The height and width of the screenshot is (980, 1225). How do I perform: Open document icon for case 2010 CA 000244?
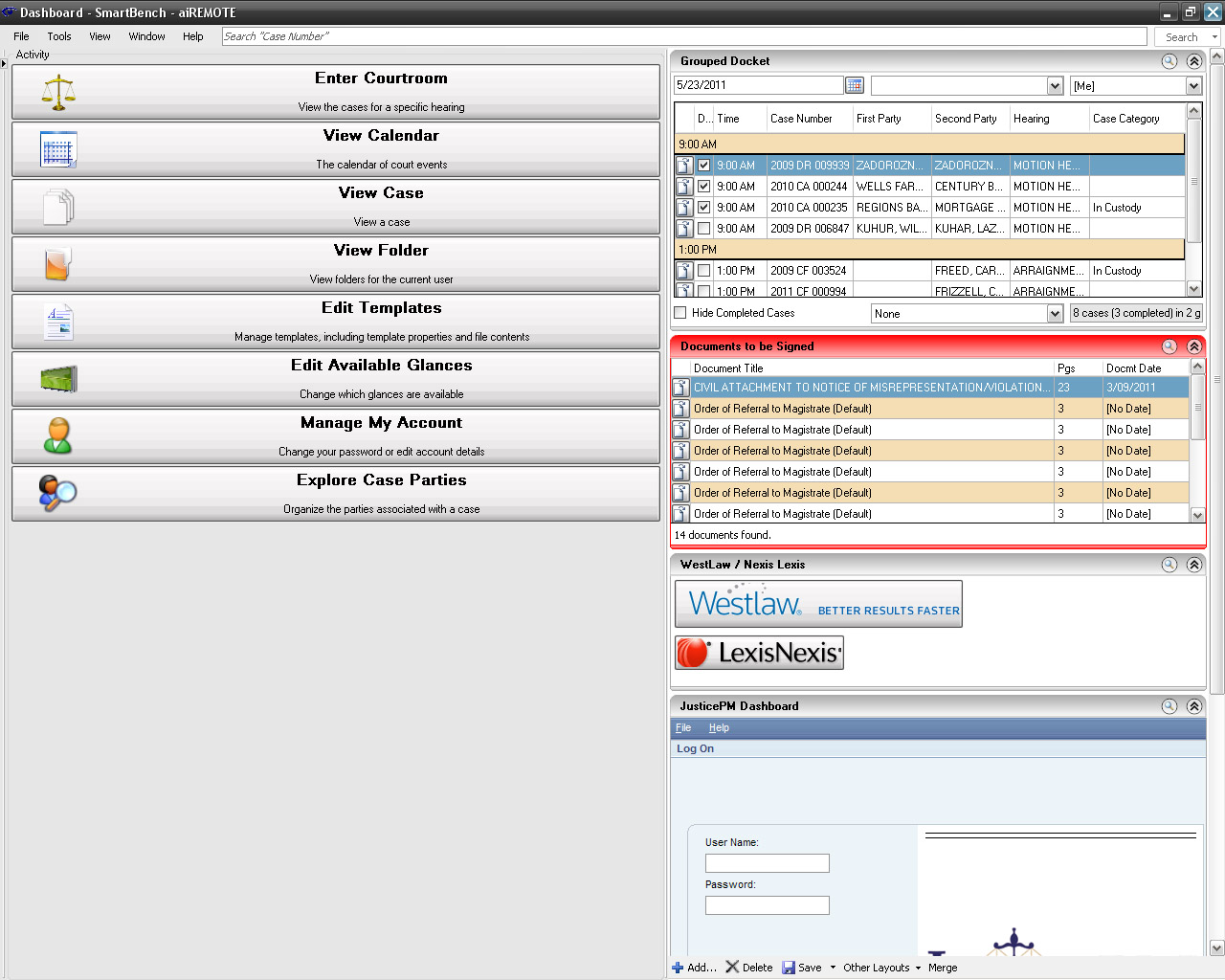tap(684, 187)
